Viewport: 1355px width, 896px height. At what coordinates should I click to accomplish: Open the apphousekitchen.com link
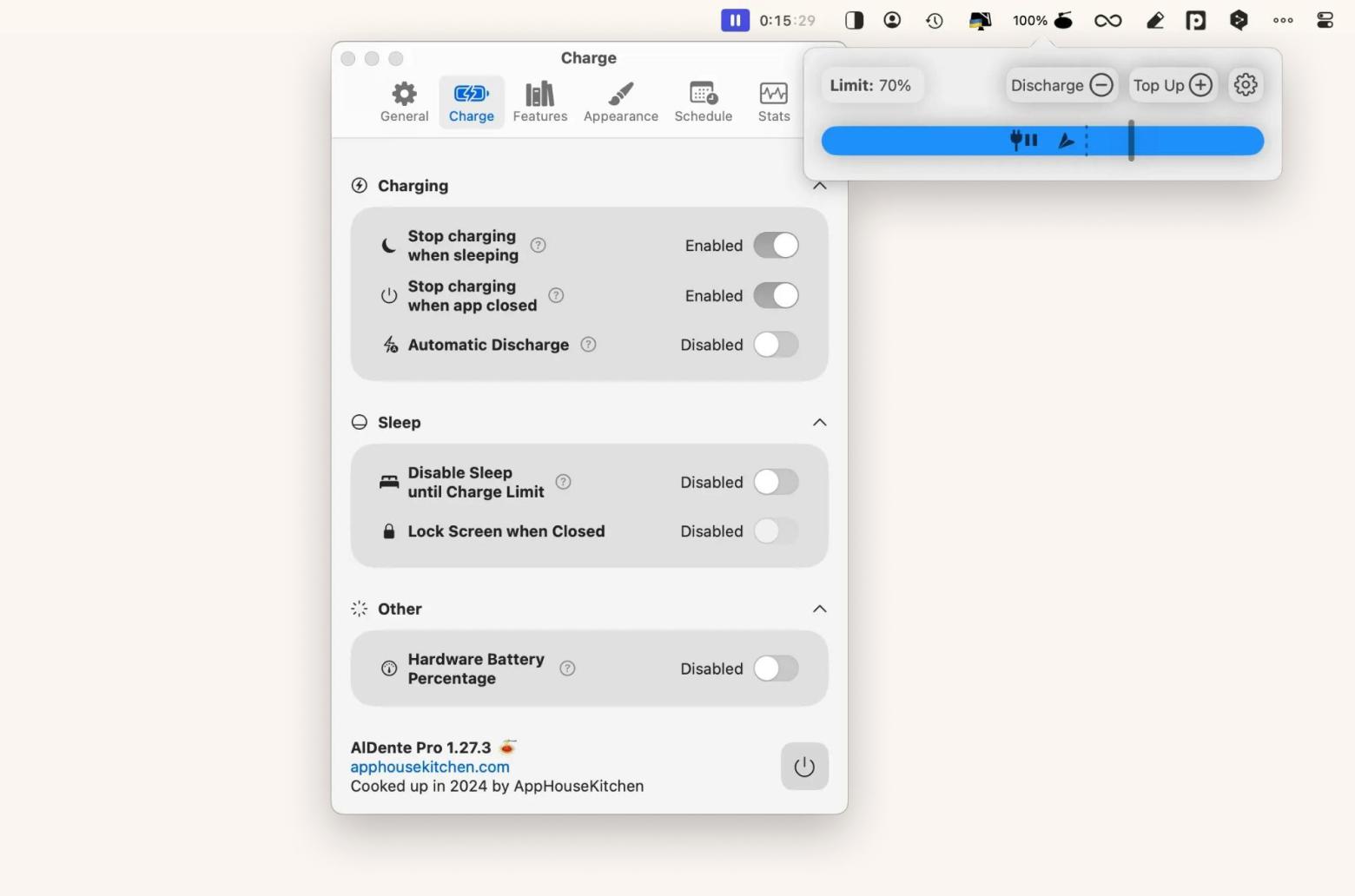430,767
